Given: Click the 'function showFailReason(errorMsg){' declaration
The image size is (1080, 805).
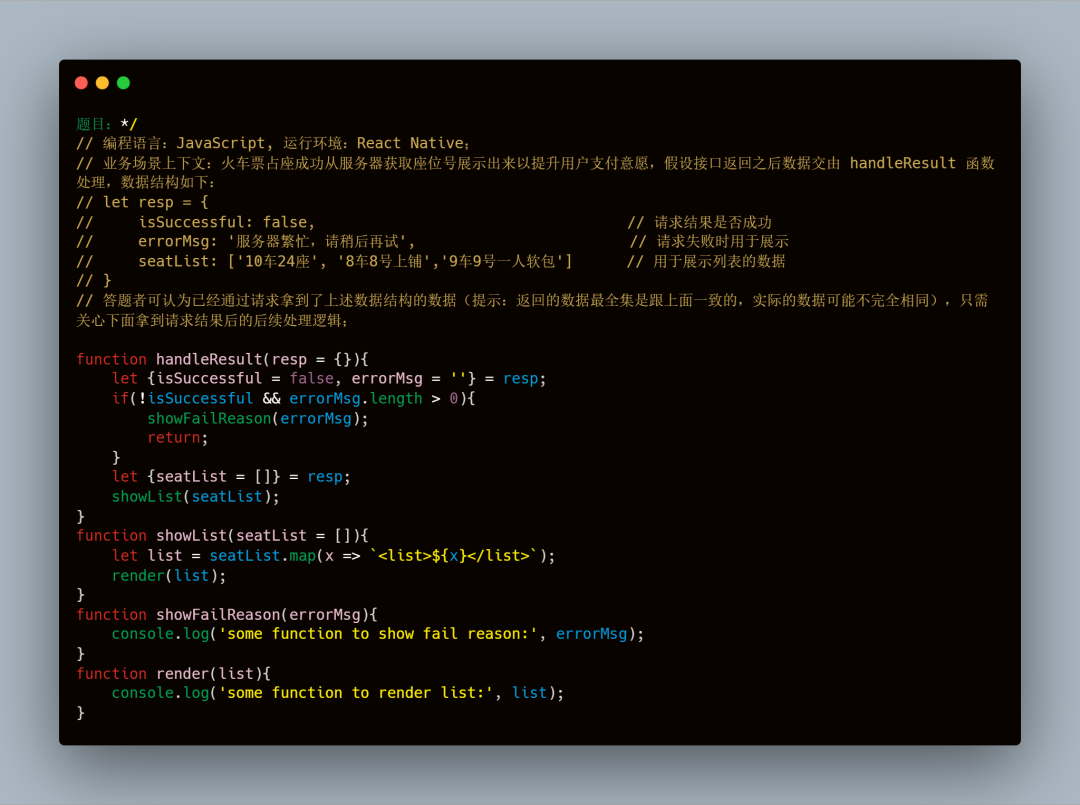Looking at the screenshot, I should pyautogui.click(x=227, y=615).
